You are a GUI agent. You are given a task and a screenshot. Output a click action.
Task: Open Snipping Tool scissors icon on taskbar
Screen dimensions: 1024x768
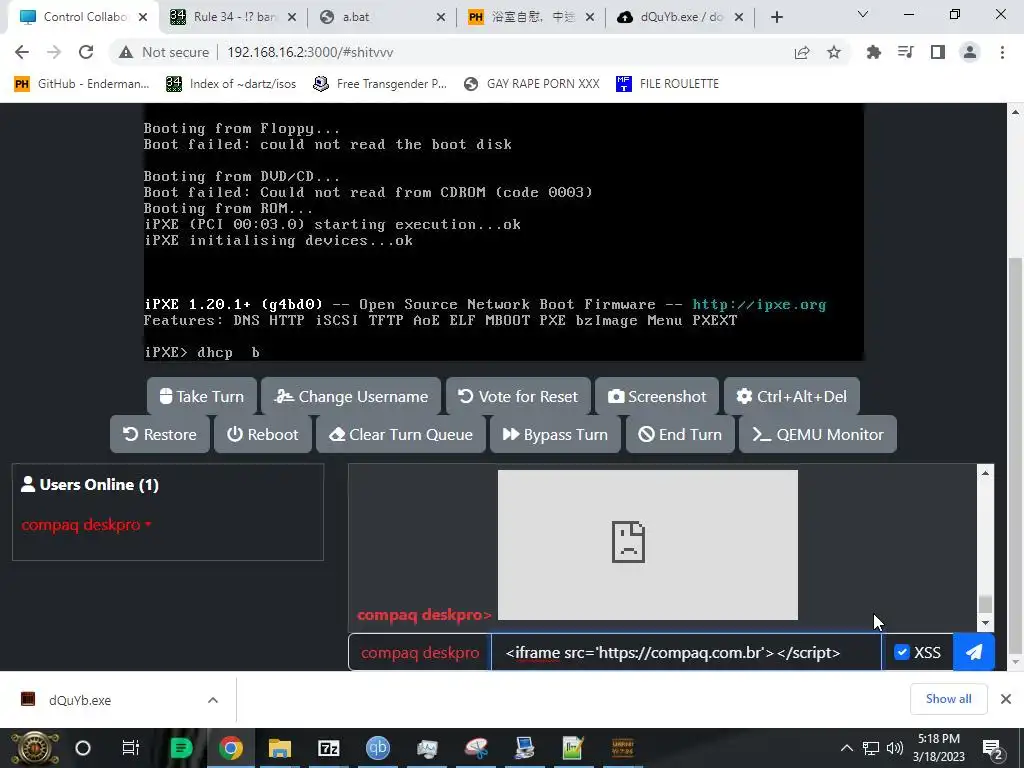click(x=476, y=748)
